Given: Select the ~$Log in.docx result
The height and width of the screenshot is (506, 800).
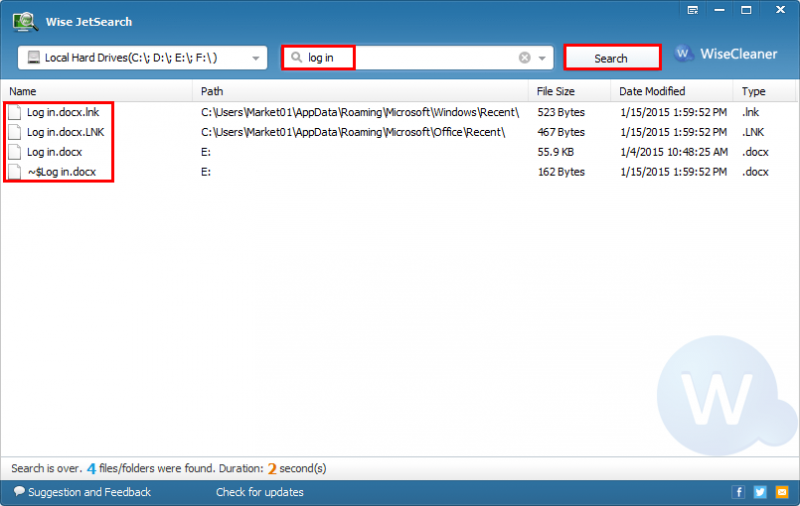Looking at the screenshot, I should click(x=62, y=172).
